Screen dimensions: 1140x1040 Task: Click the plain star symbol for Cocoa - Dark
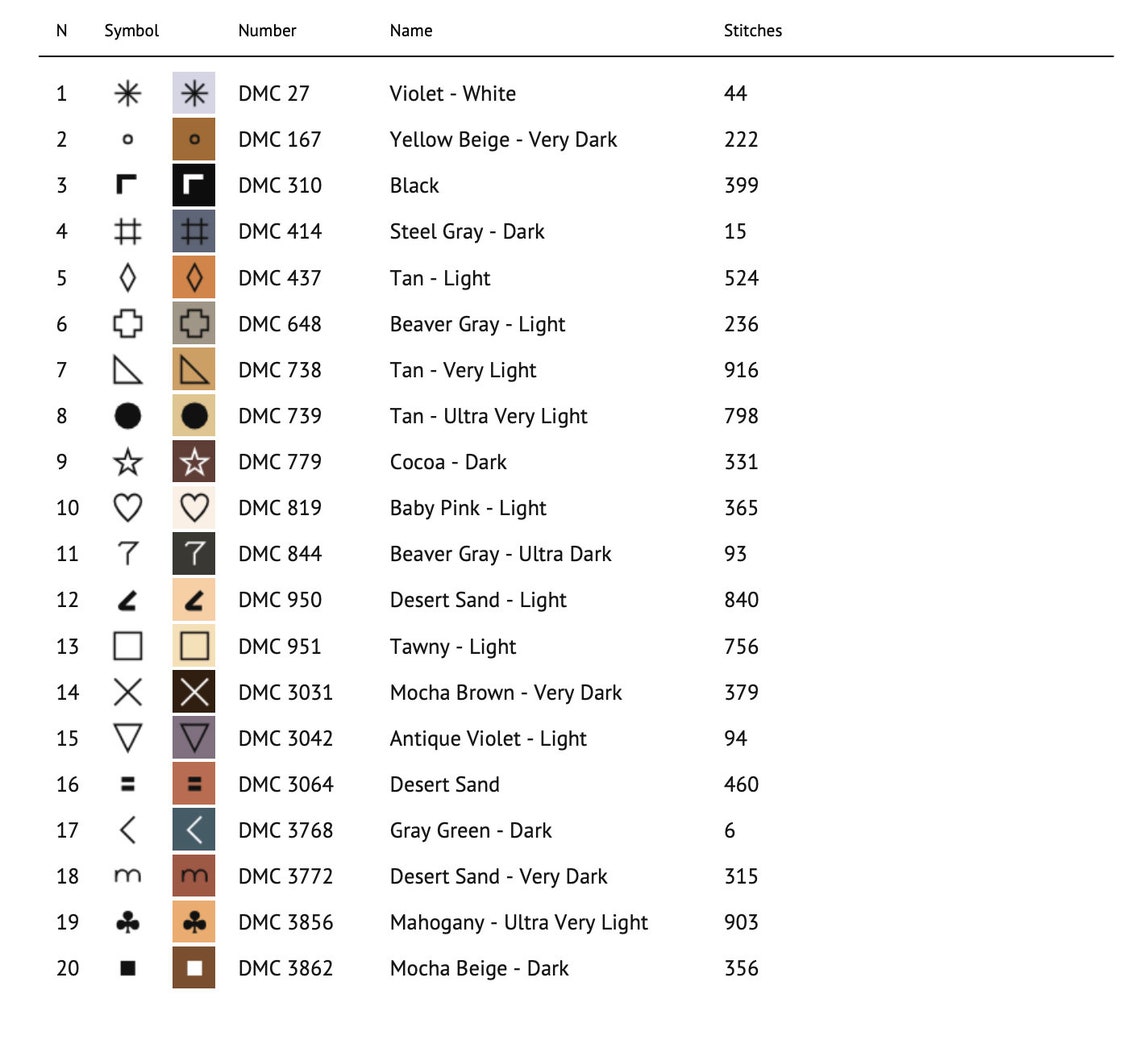coord(127,462)
